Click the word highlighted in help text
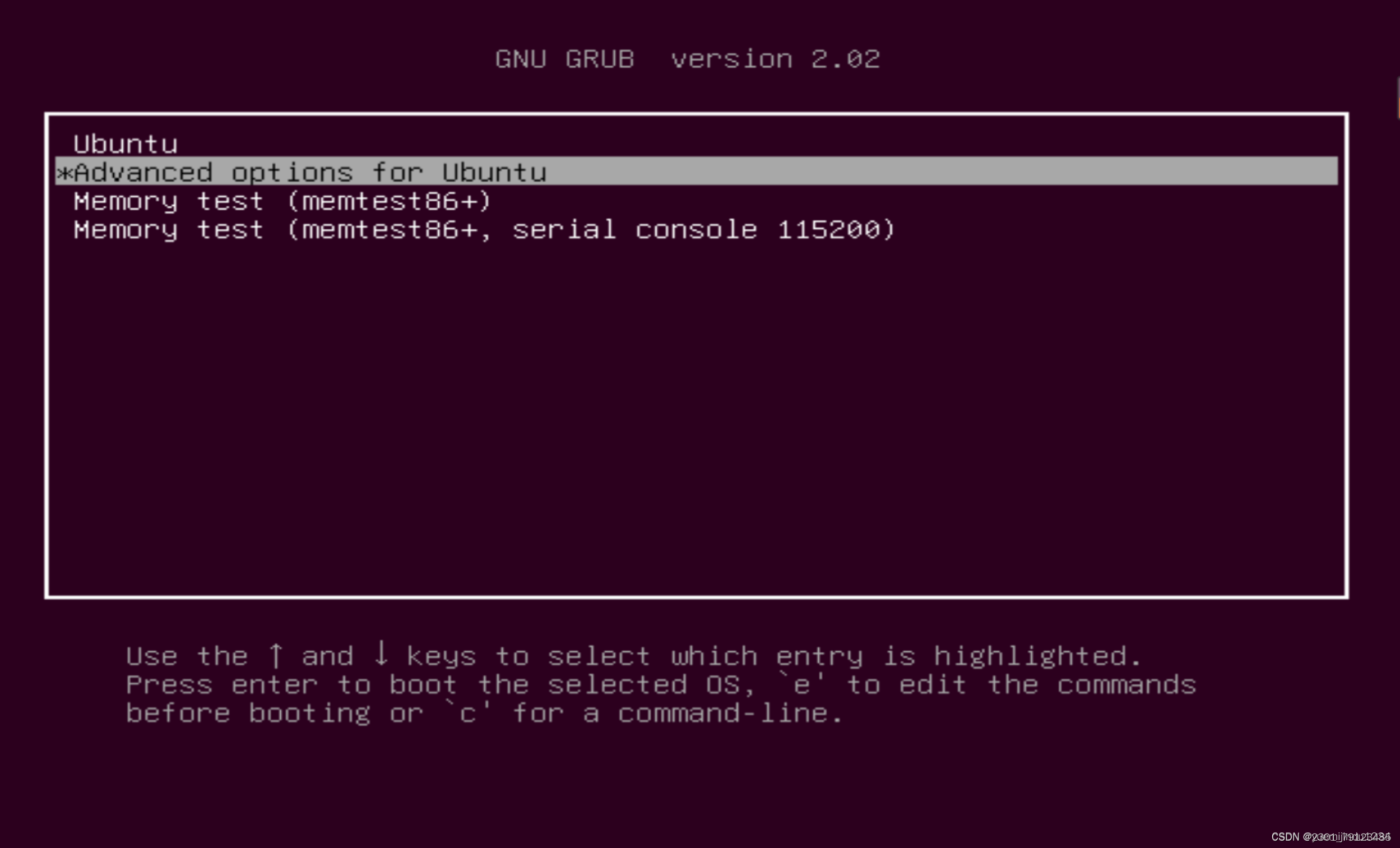 [1030, 656]
